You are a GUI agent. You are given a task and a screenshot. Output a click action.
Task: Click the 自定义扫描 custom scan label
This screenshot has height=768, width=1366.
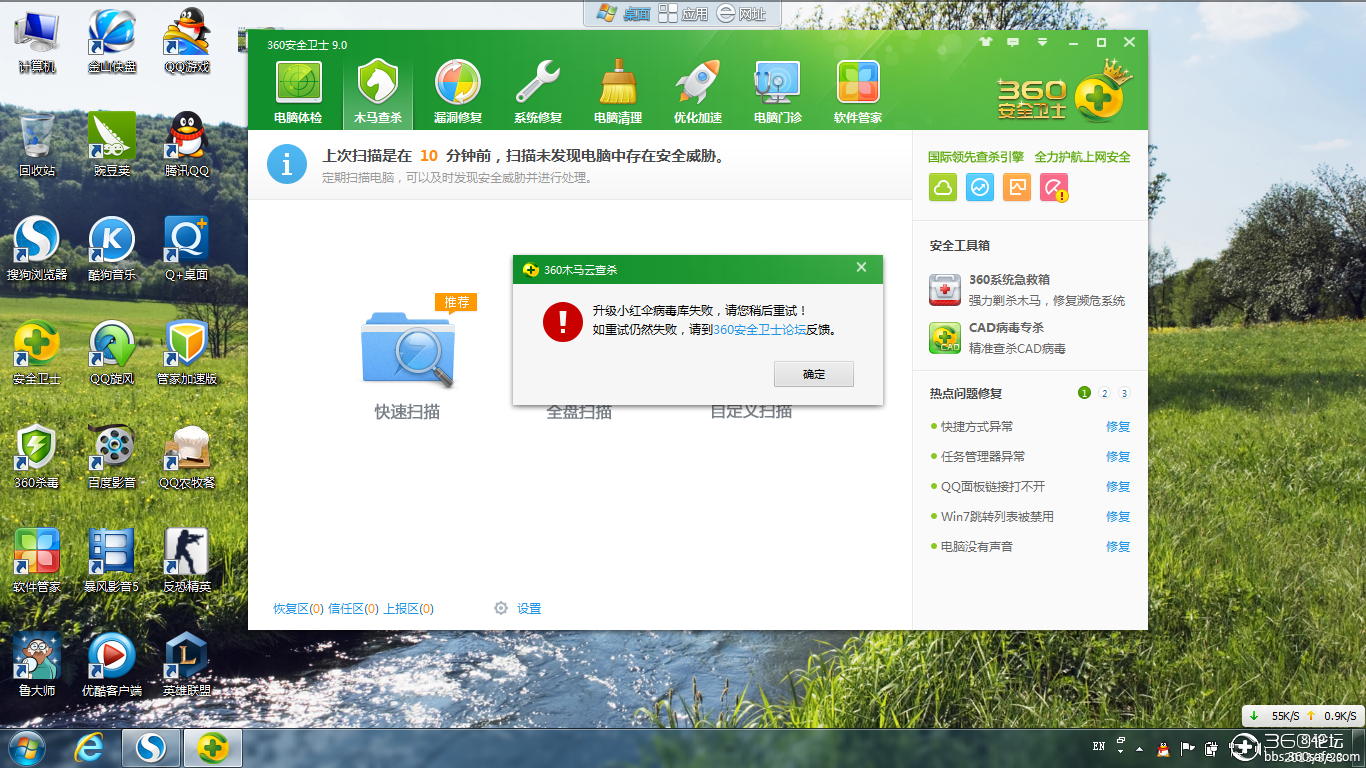751,412
